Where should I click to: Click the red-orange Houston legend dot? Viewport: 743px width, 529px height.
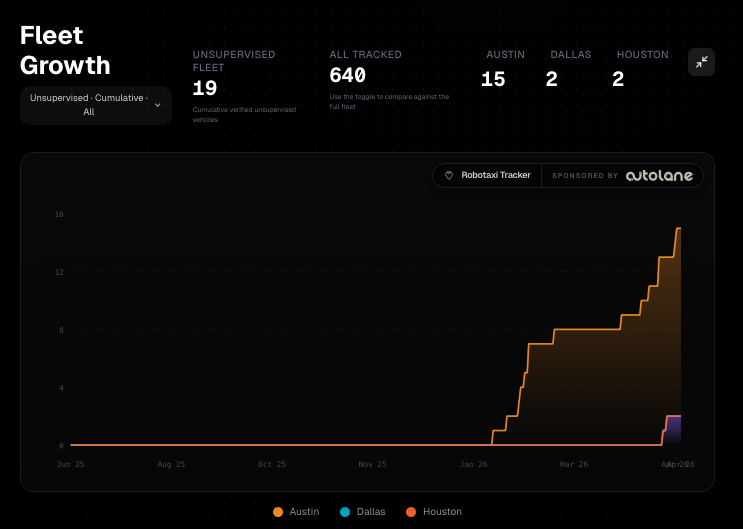click(x=411, y=512)
